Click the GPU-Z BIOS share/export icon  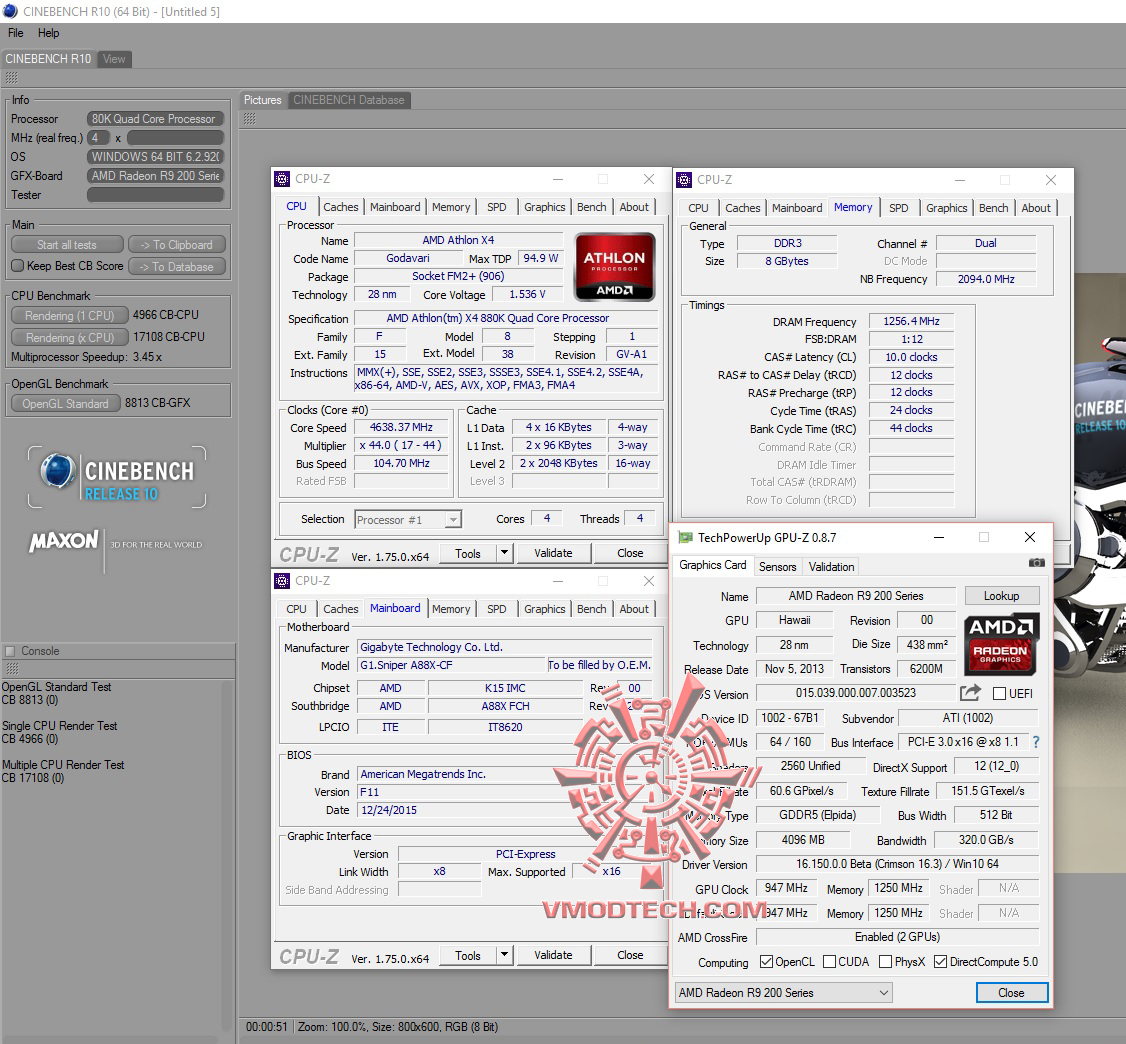coord(969,693)
